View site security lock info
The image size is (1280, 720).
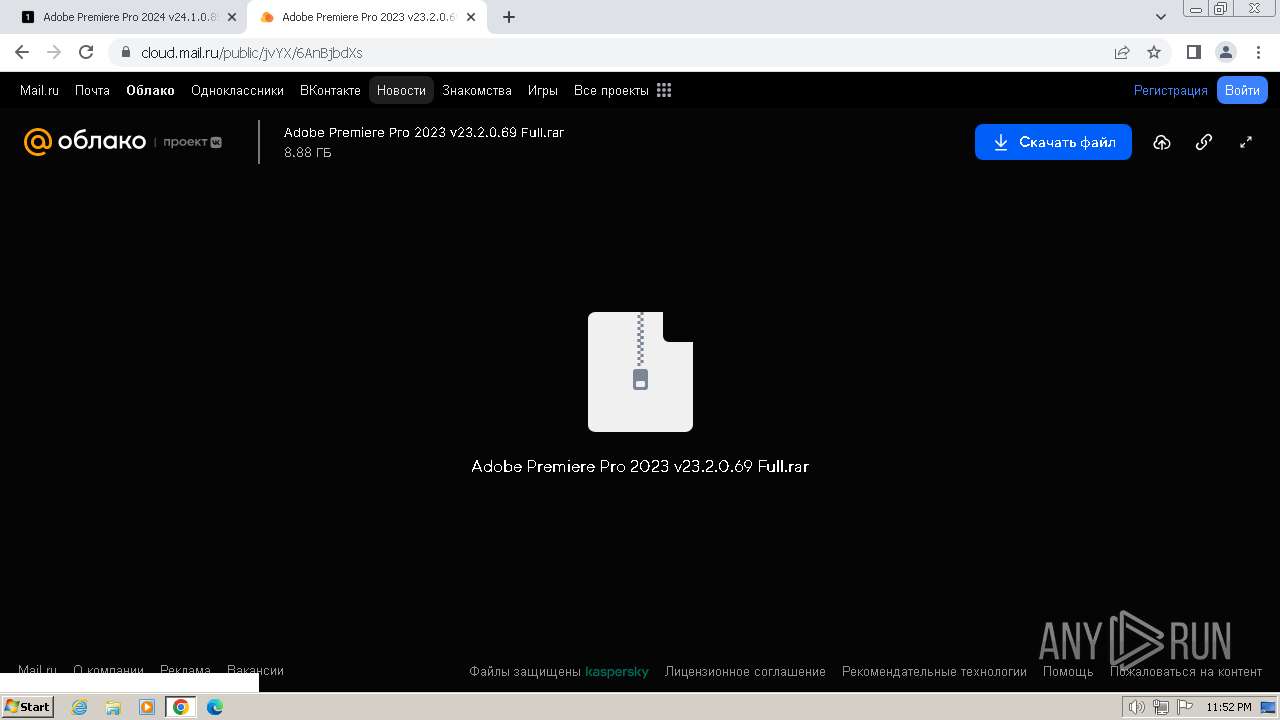[125, 52]
